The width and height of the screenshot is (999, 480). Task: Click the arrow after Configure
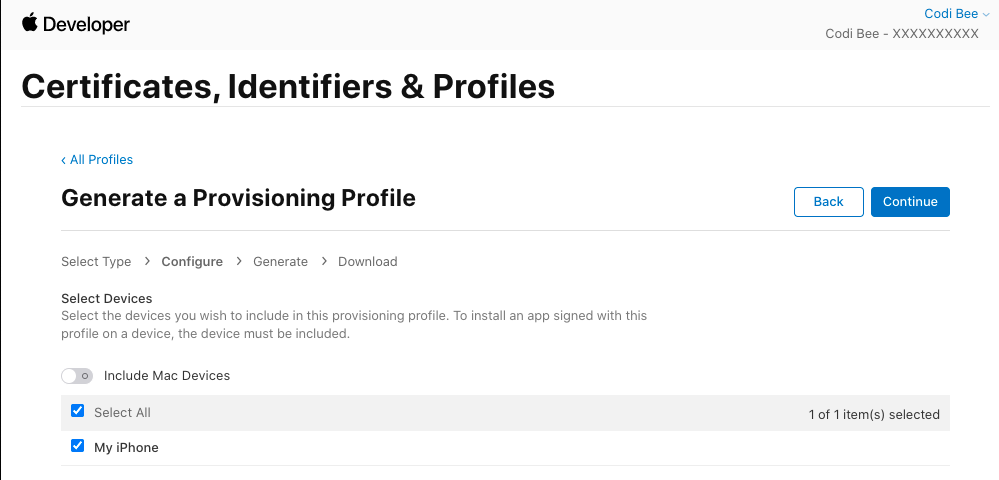point(239,261)
